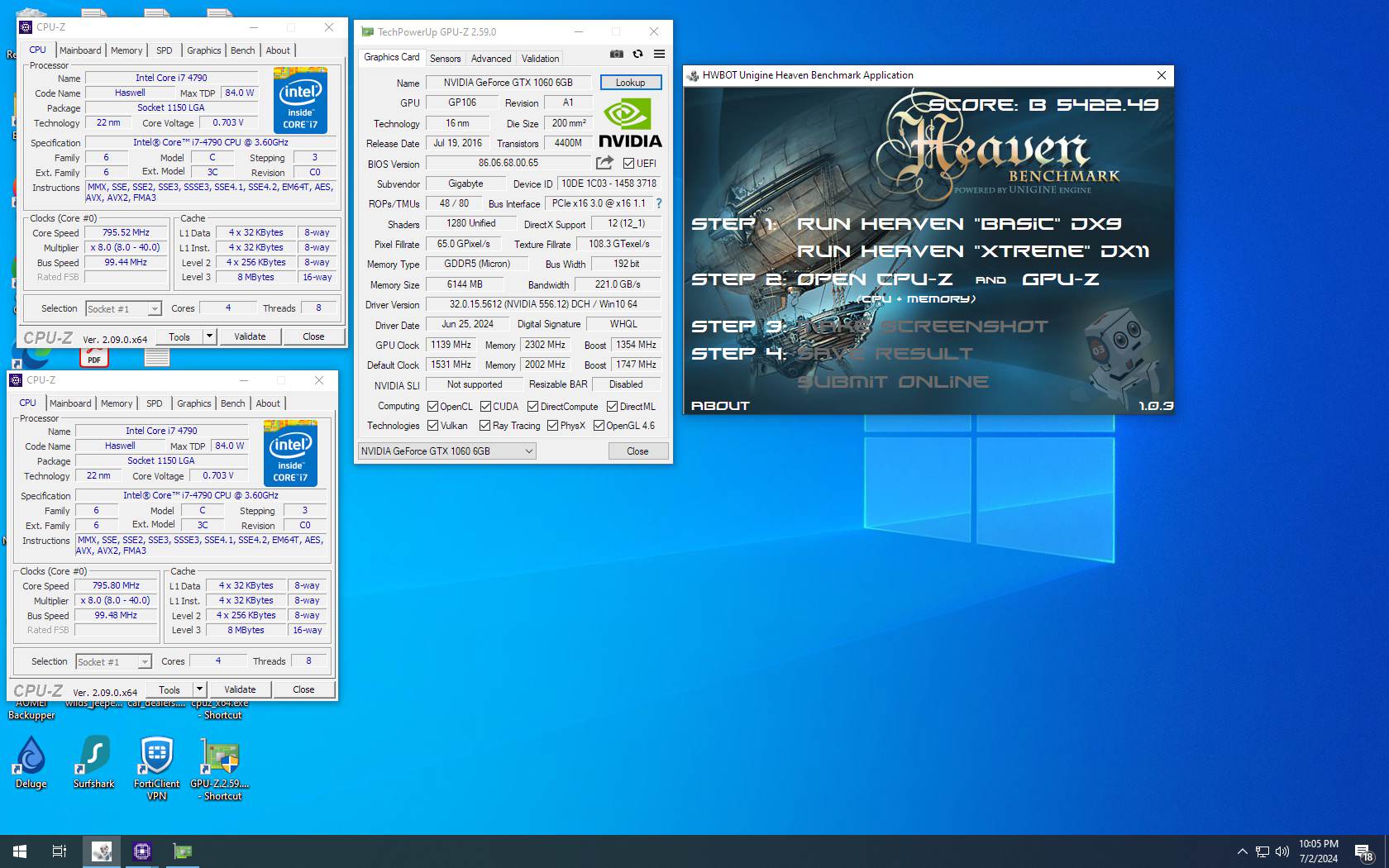The image size is (1389, 868).
Task: Click the GPU-Z taskbar icon
Action: tap(183, 851)
